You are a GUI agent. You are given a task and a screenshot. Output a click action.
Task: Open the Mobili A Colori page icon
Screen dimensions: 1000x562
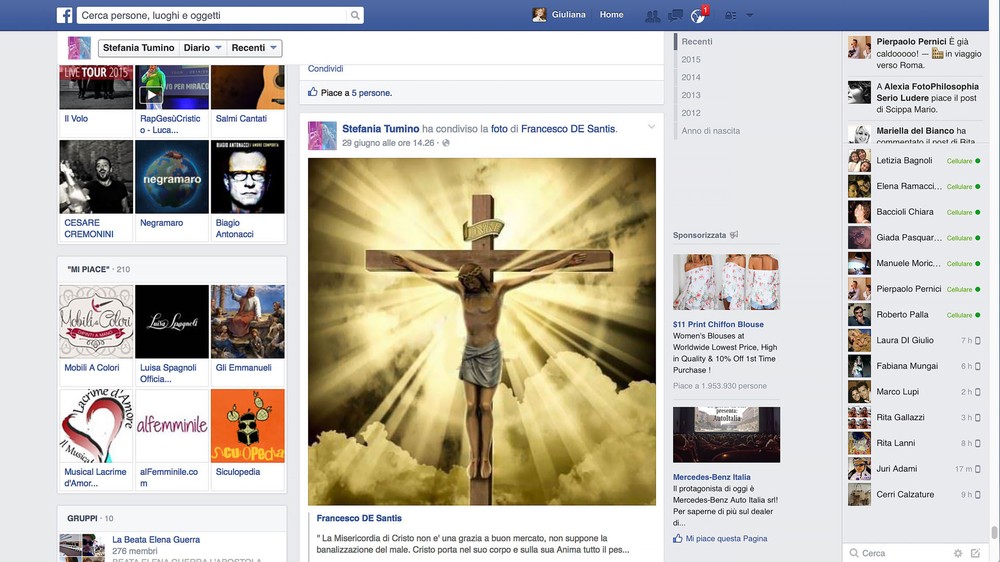click(96, 322)
